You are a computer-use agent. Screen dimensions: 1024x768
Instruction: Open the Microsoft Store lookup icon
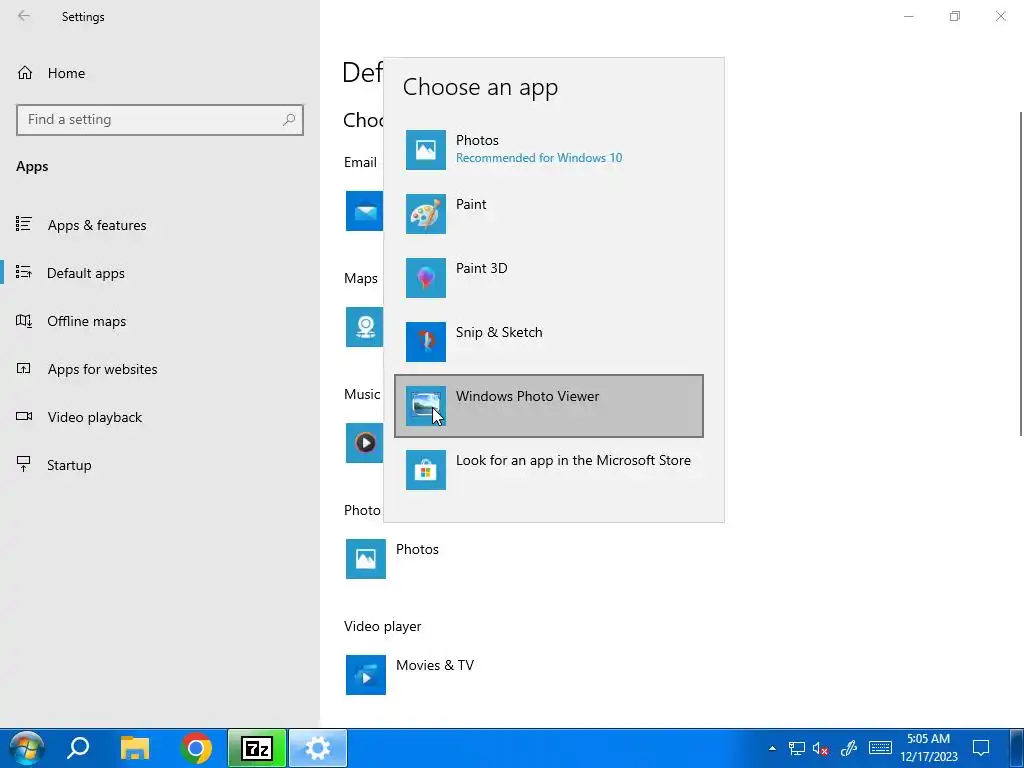click(x=426, y=470)
